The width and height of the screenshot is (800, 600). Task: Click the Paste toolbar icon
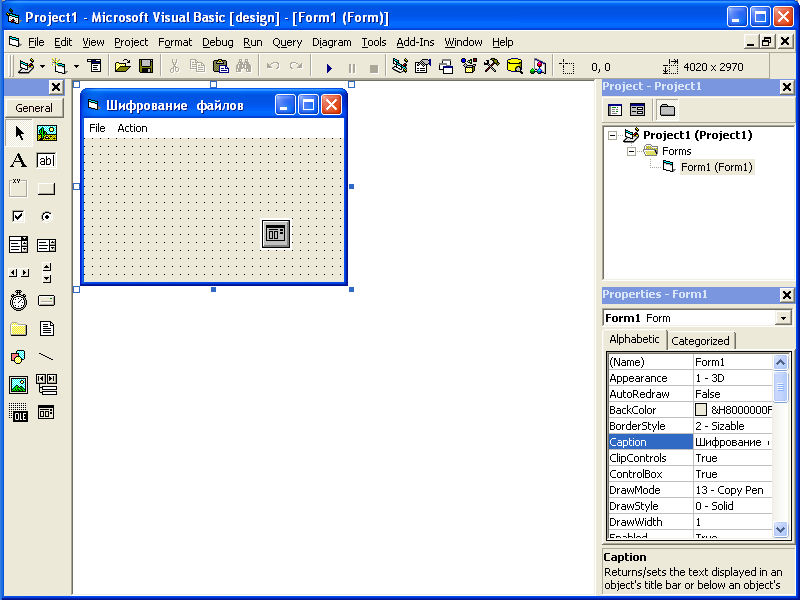point(220,66)
